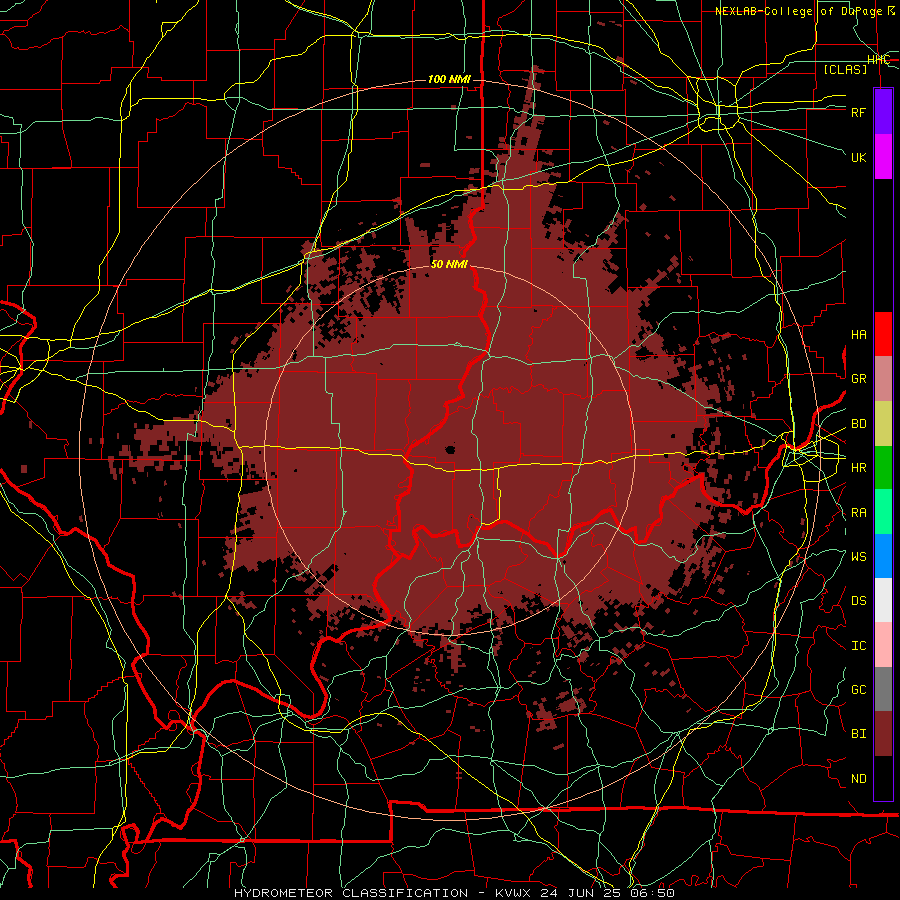Click the UK magenta legend swatch

pyautogui.click(x=883, y=157)
